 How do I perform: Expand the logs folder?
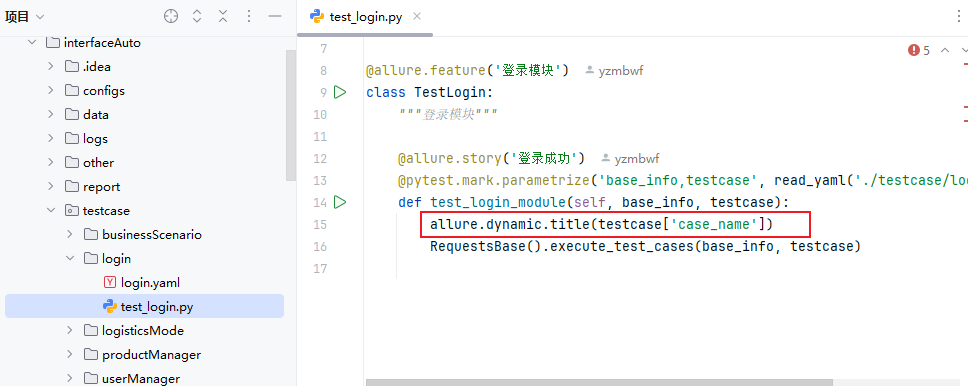[x=51, y=139]
